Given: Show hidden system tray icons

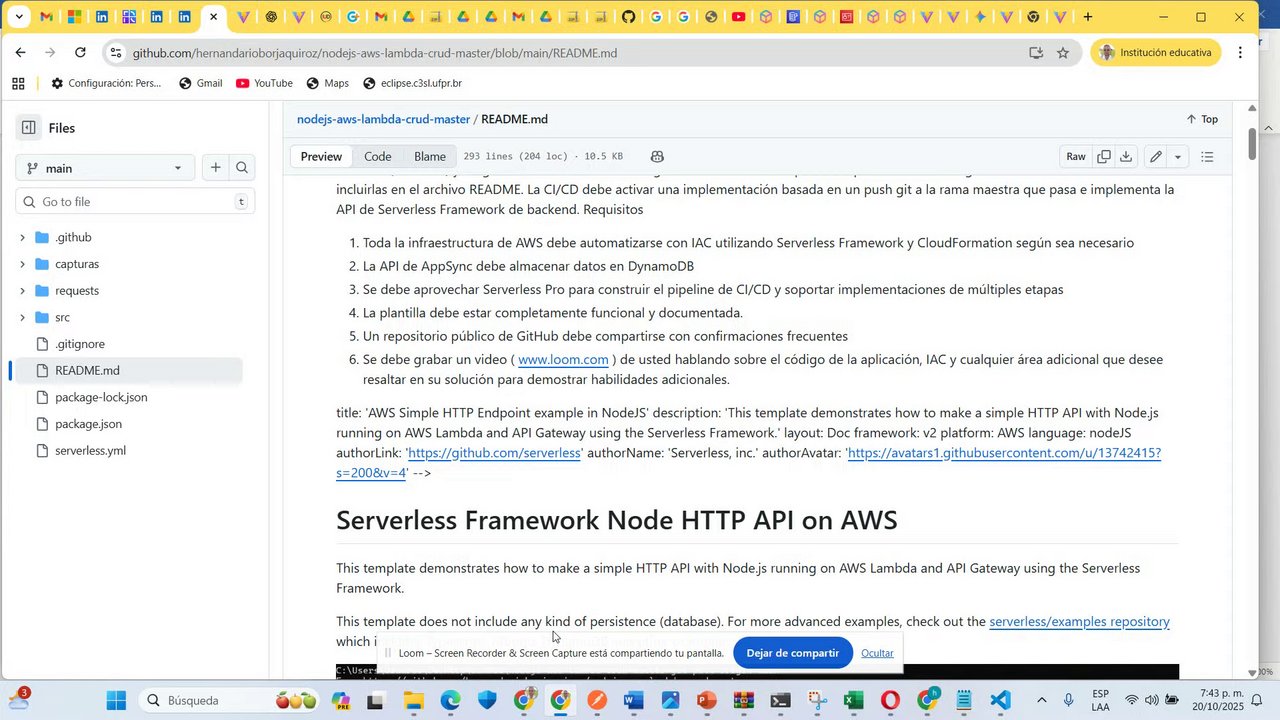Looking at the screenshot, I should pos(1041,700).
